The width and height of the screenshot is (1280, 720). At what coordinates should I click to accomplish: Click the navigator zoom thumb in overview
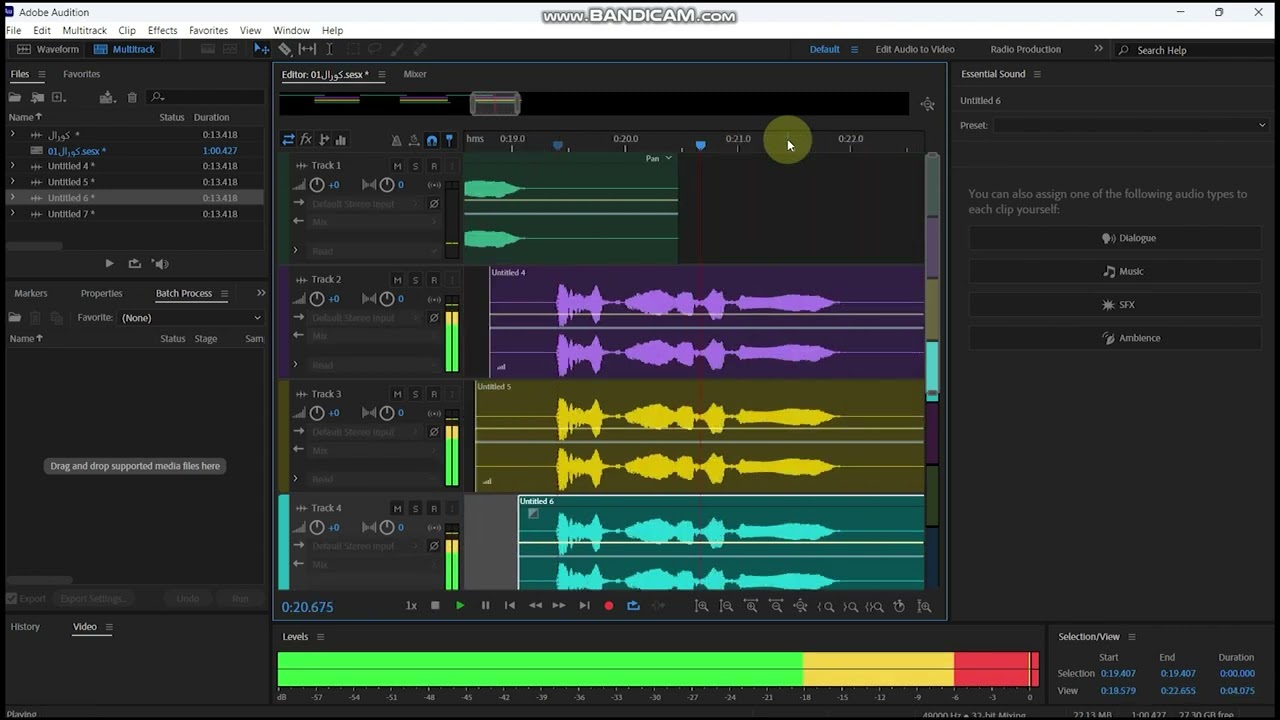pos(495,104)
